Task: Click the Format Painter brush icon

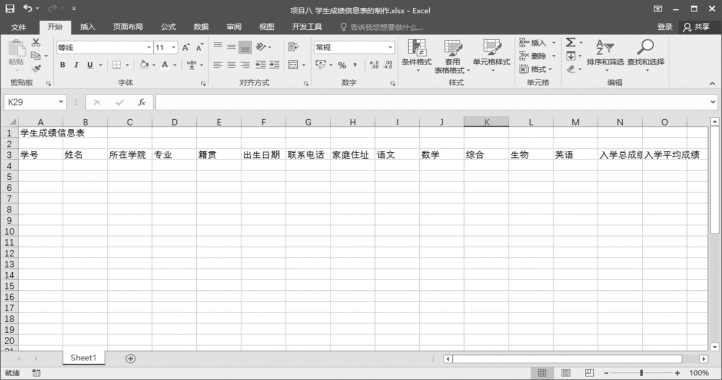Action: 36,69
